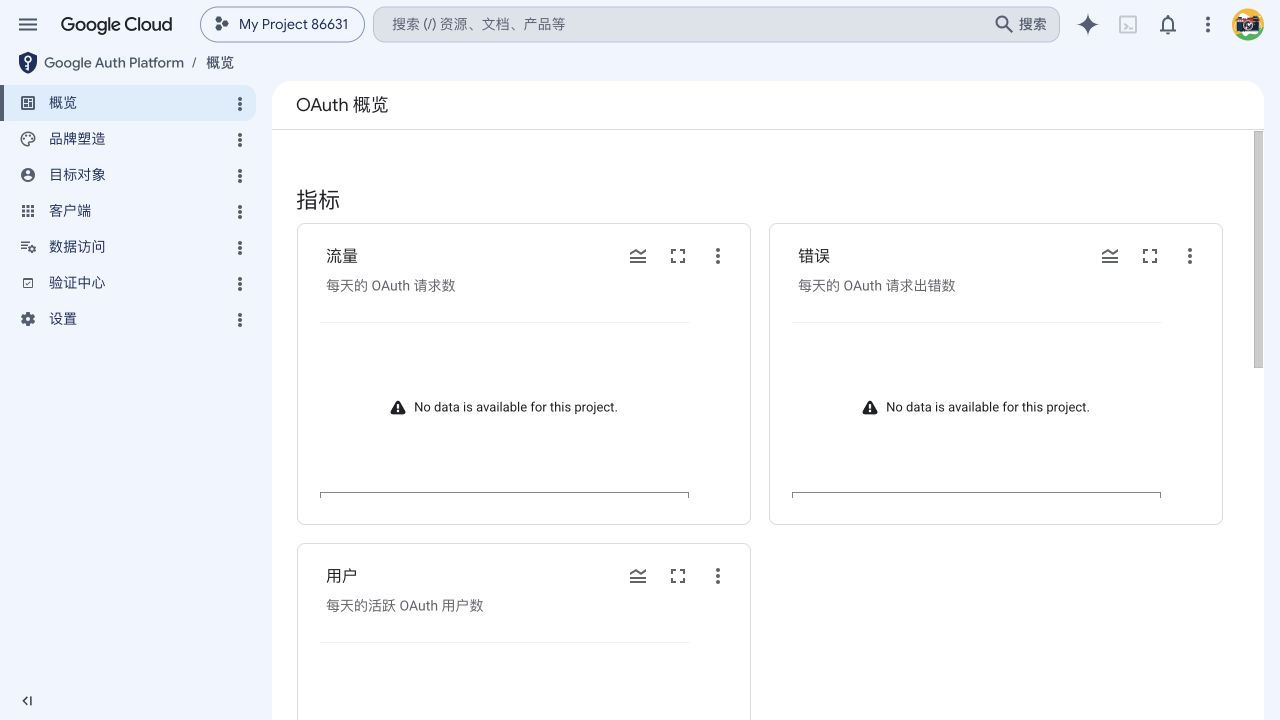Open more options for 品牌塑造 sidebar item
The width and height of the screenshot is (1280, 720).
tap(240, 140)
